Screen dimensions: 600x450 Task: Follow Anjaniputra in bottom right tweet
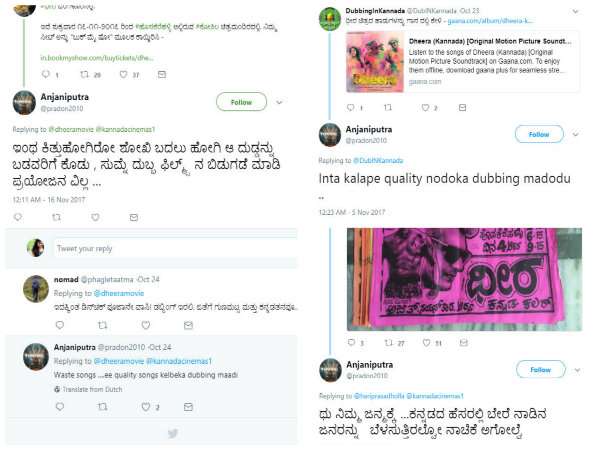[540, 369]
